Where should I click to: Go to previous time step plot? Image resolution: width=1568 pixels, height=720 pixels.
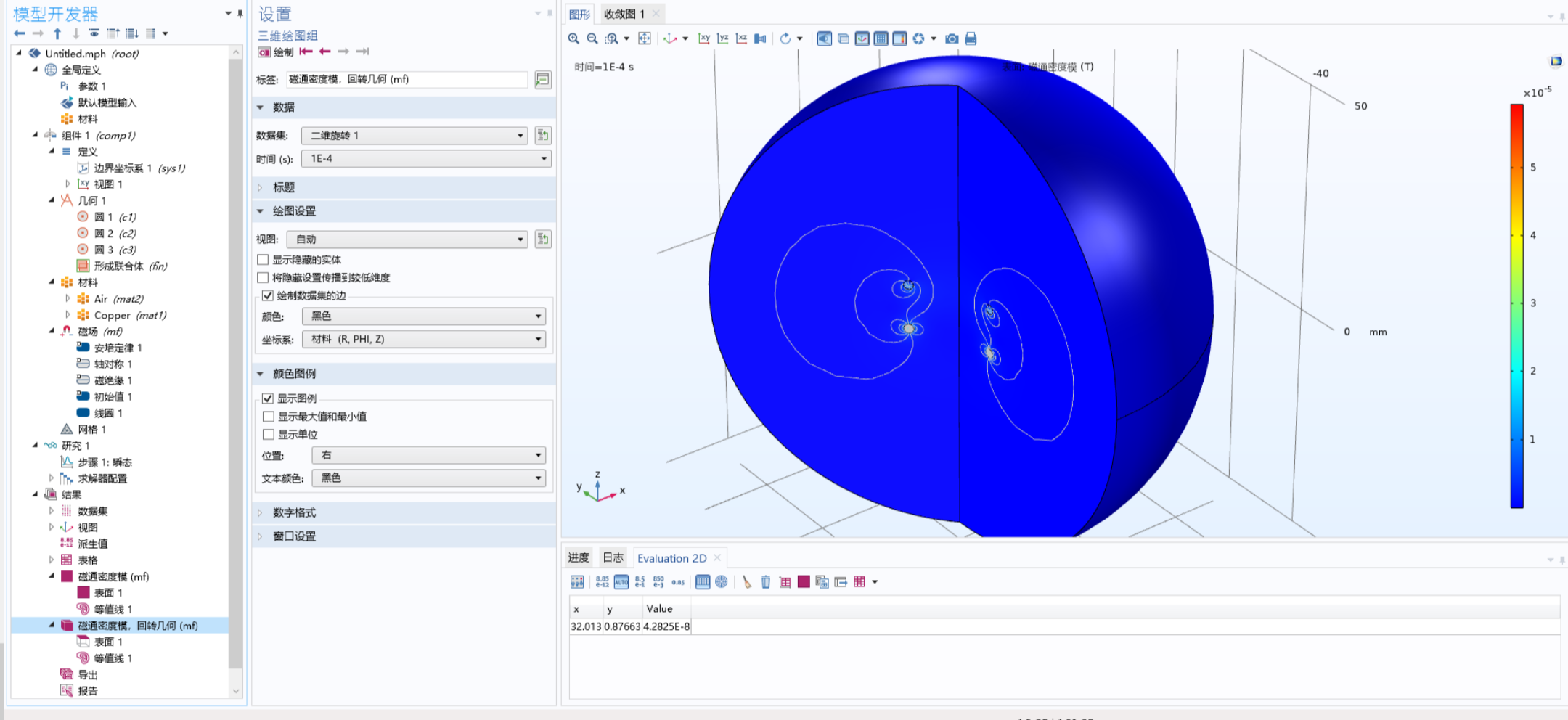click(325, 52)
